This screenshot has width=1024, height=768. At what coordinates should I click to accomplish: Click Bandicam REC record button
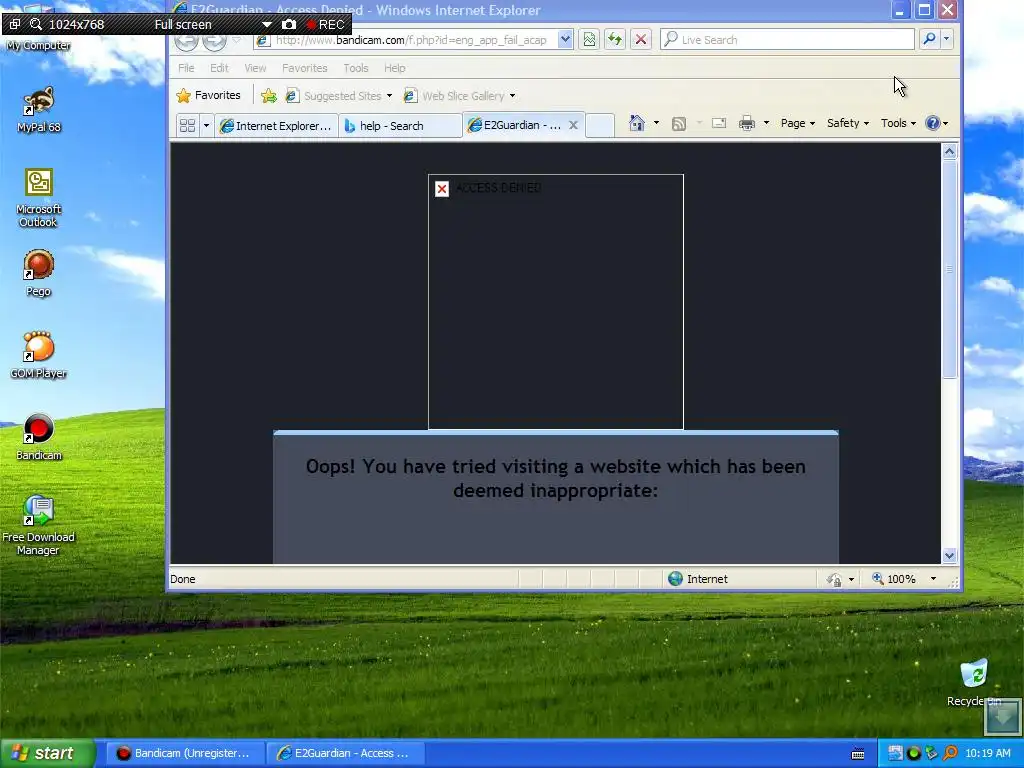pyautogui.click(x=325, y=25)
